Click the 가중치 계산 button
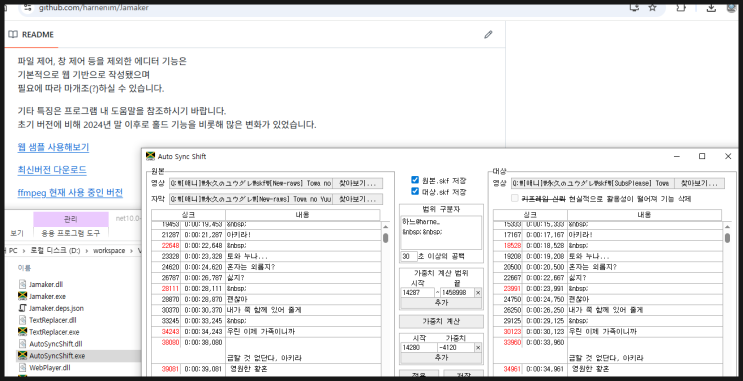This screenshot has width=743, height=381. click(441, 321)
